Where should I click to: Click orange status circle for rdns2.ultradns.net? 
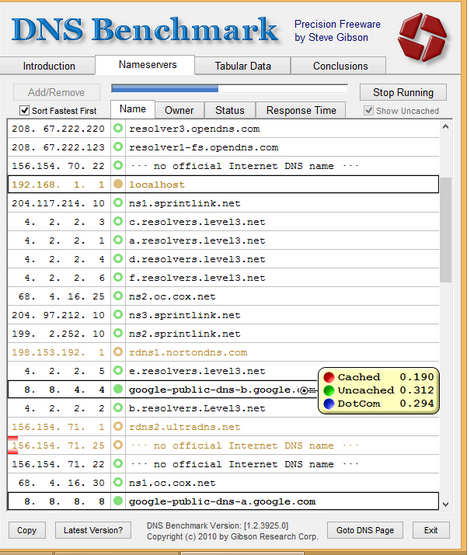click(x=118, y=427)
